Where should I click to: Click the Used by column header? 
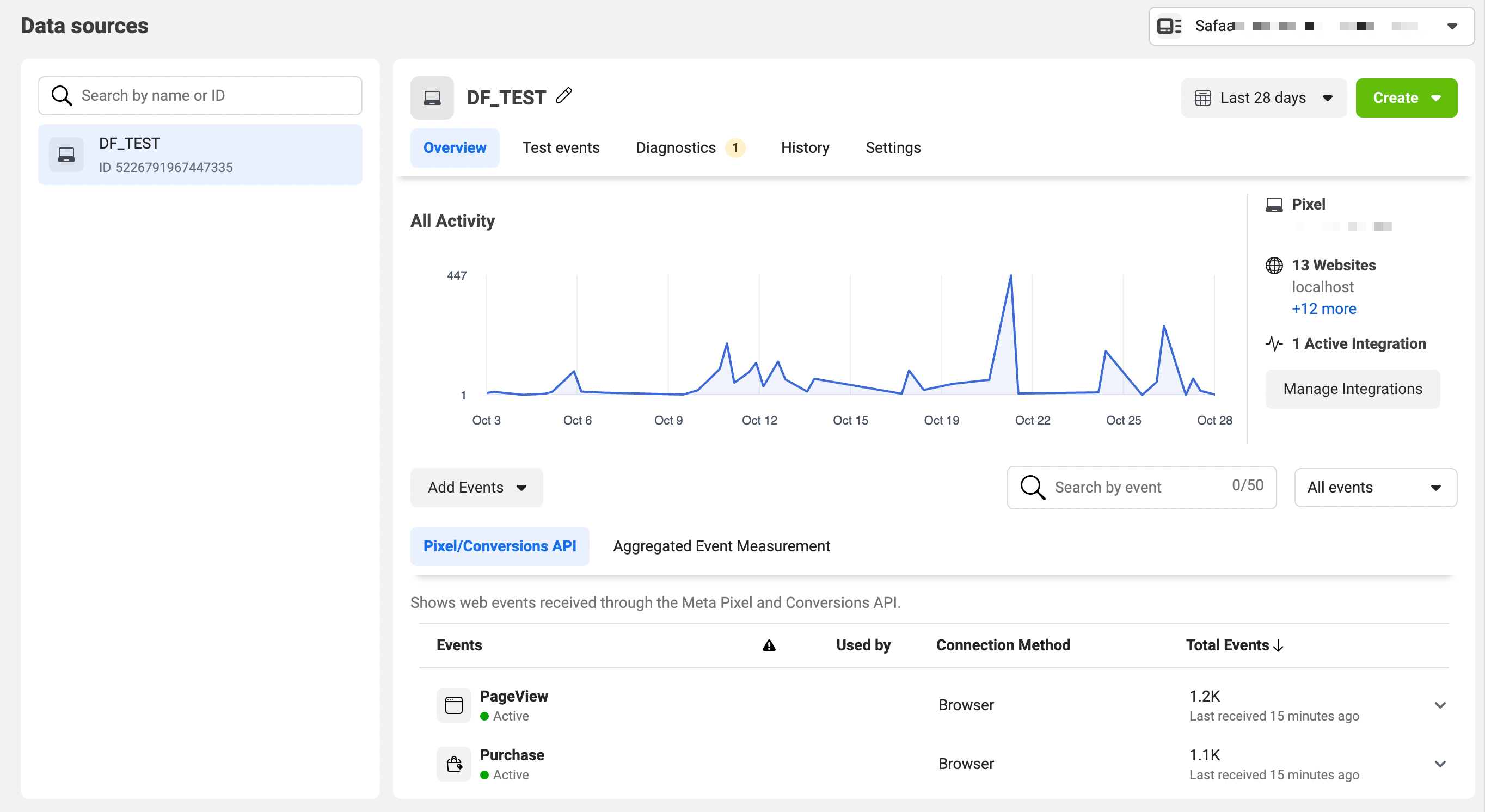(863, 645)
